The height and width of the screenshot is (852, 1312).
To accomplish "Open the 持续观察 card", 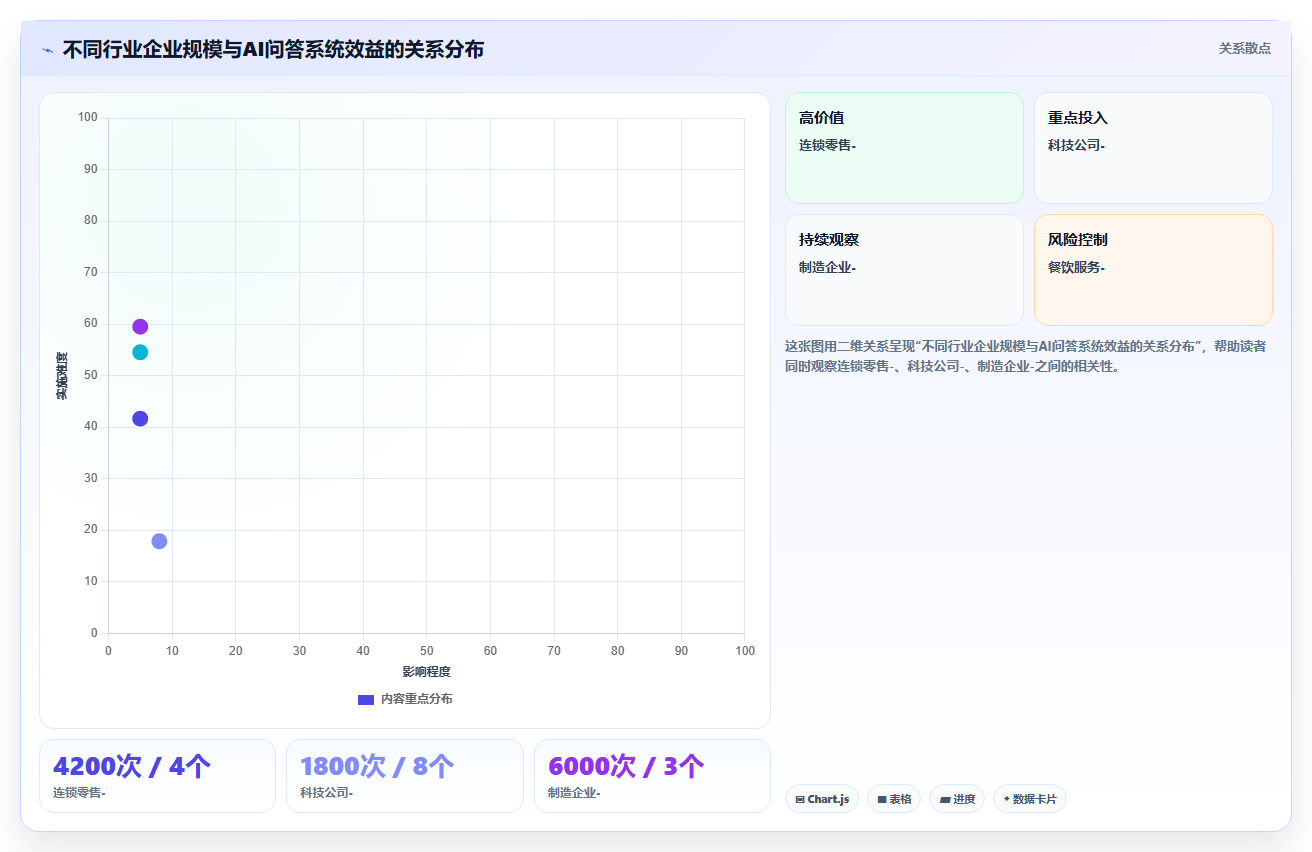I will (x=904, y=270).
